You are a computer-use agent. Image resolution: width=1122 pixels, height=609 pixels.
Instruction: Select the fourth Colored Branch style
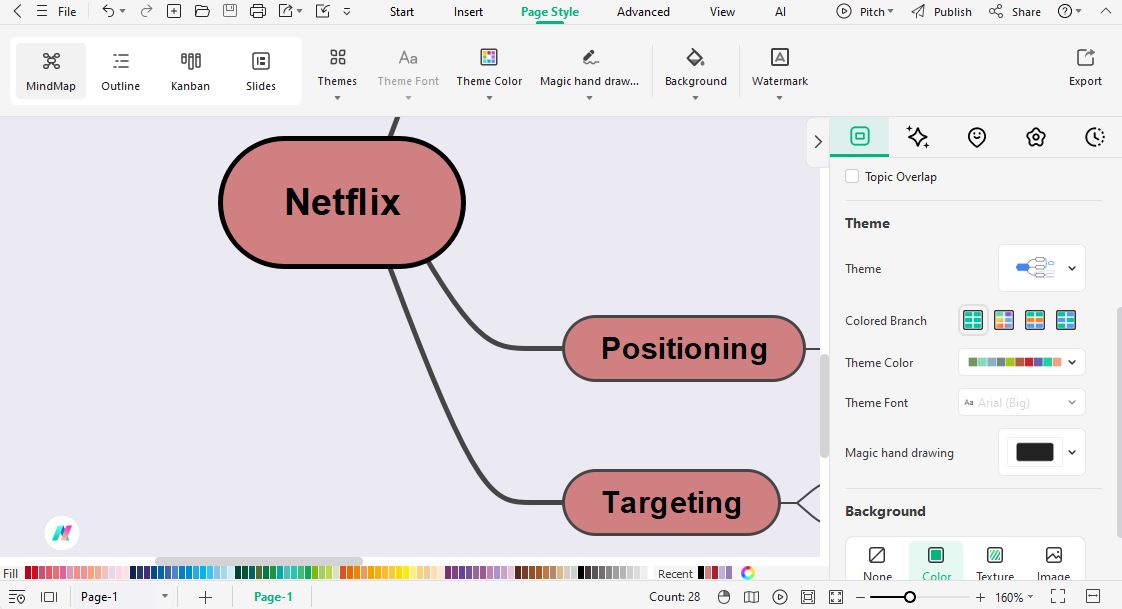click(x=1065, y=320)
